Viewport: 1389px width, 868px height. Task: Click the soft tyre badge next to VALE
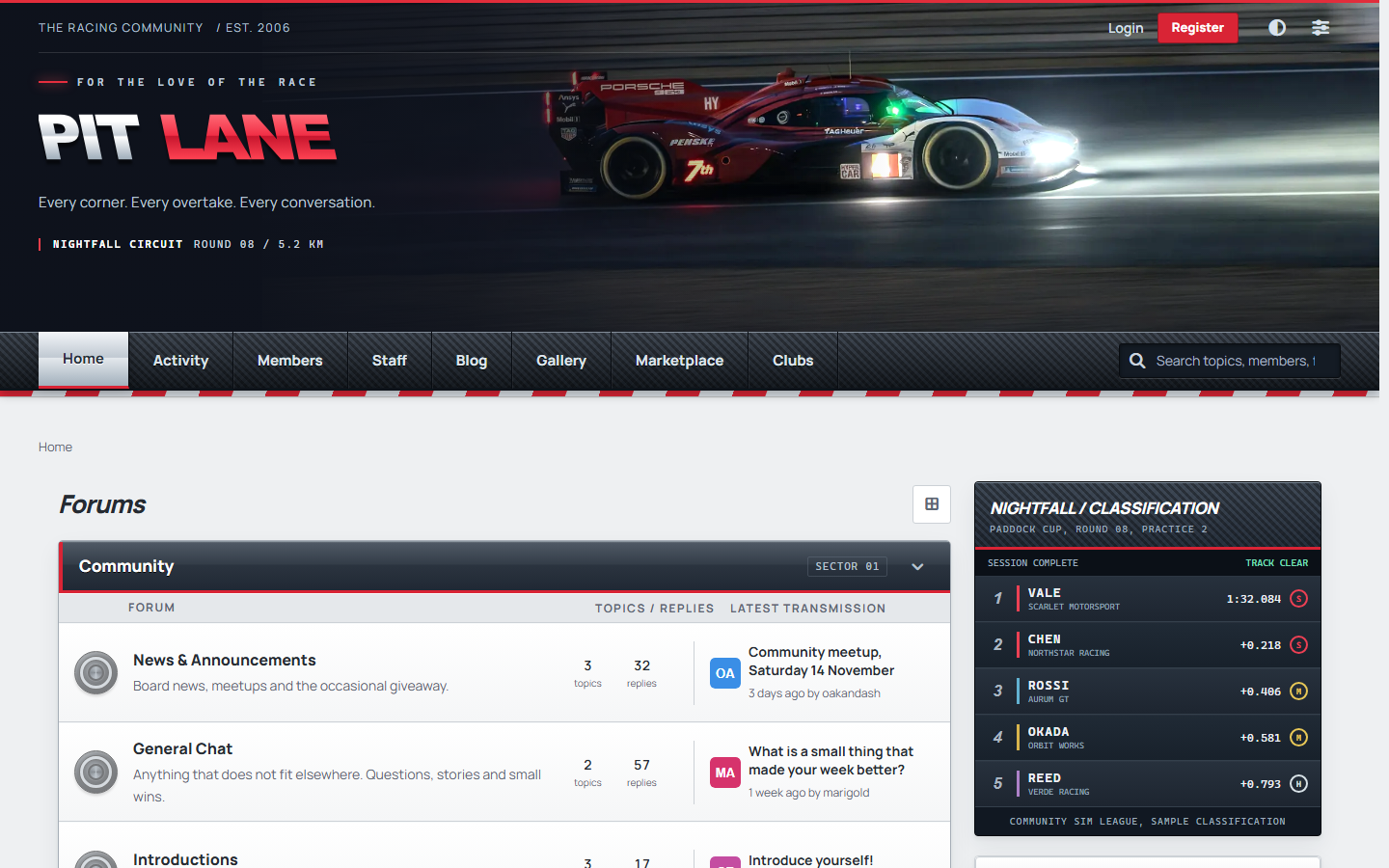point(1299,599)
